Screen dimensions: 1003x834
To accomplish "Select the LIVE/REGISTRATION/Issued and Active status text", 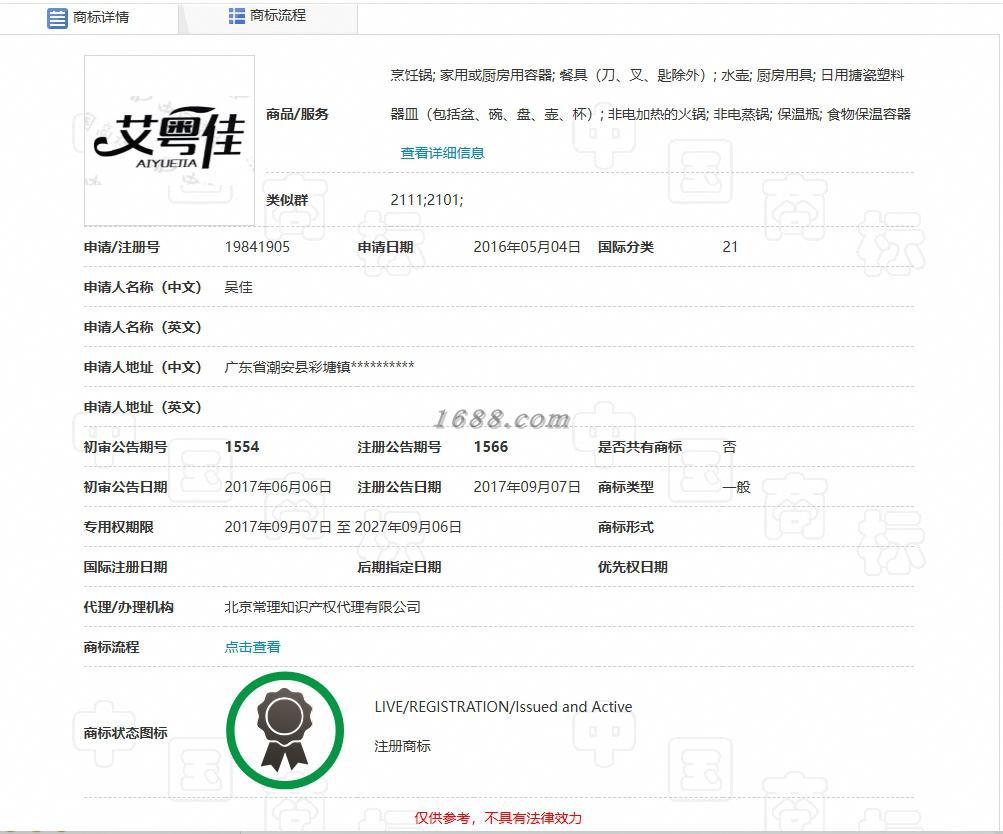I will 503,707.
